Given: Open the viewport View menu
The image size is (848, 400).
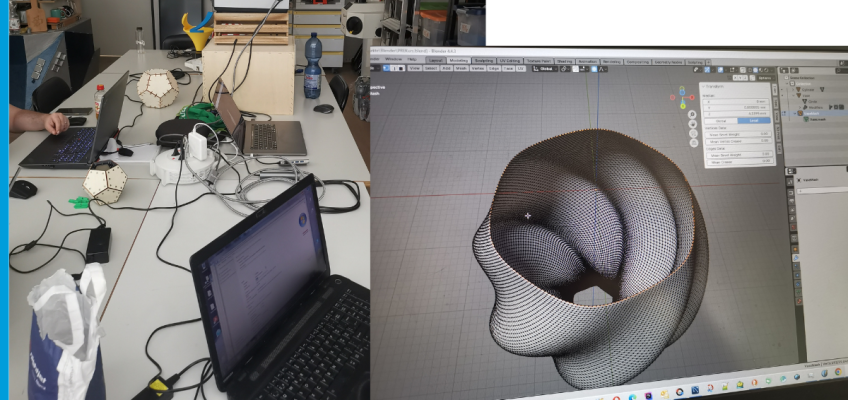Looking at the screenshot, I should pyautogui.click(x=415, y=69).
